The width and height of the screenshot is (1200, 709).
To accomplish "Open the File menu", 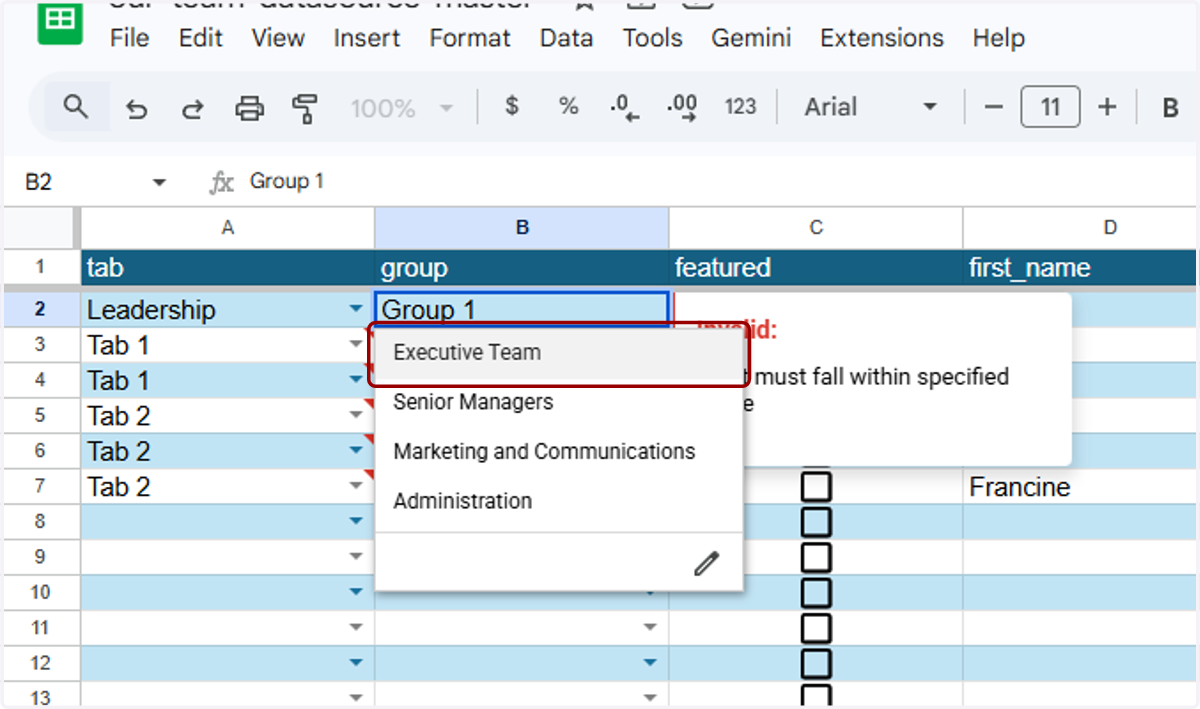I will (130, 38).
